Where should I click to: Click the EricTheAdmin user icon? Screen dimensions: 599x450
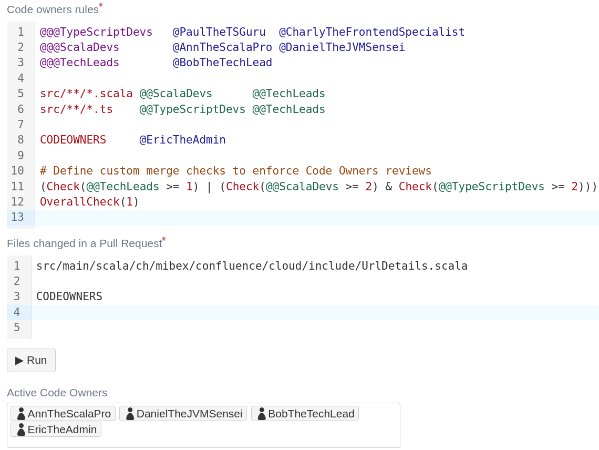(x=21, y=429)
